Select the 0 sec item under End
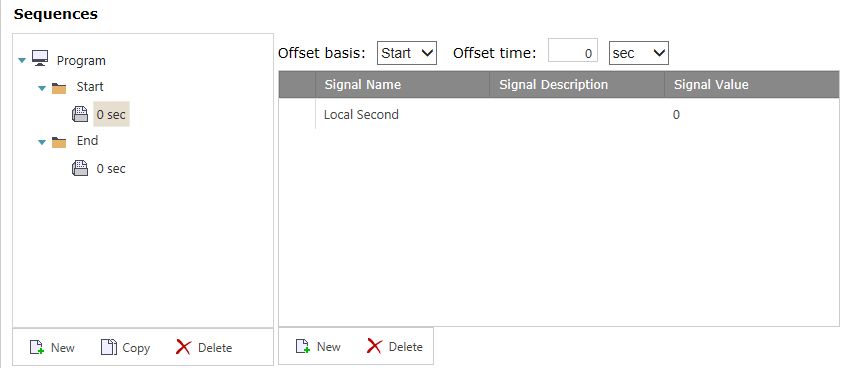This screenshot has width=851, height=368. (x=111, y=169)
